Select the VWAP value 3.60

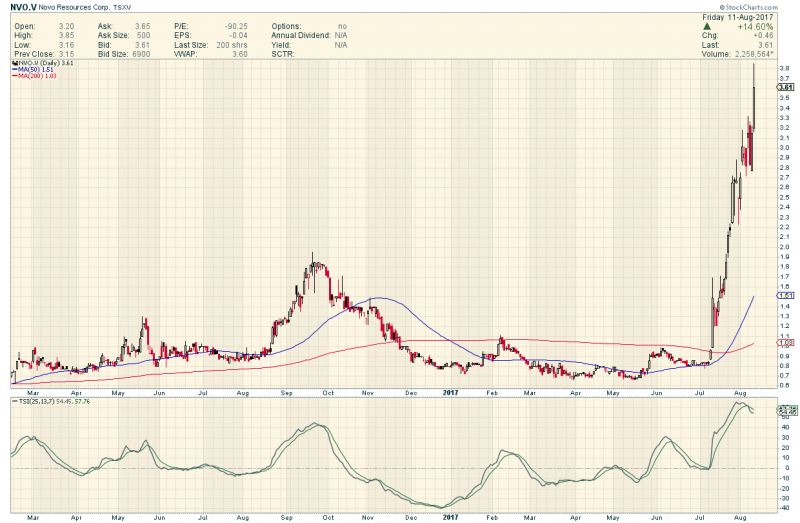pos(240,54)
